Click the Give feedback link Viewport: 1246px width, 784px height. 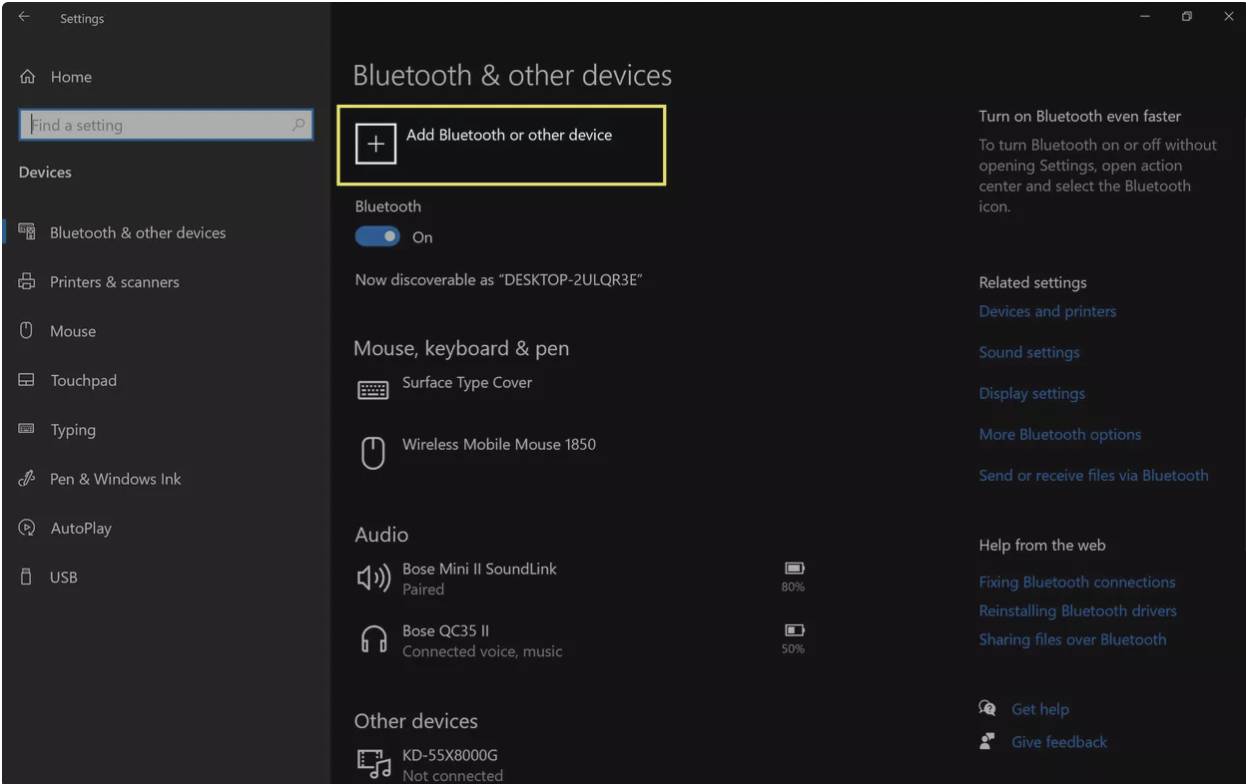pos(1059,742)
